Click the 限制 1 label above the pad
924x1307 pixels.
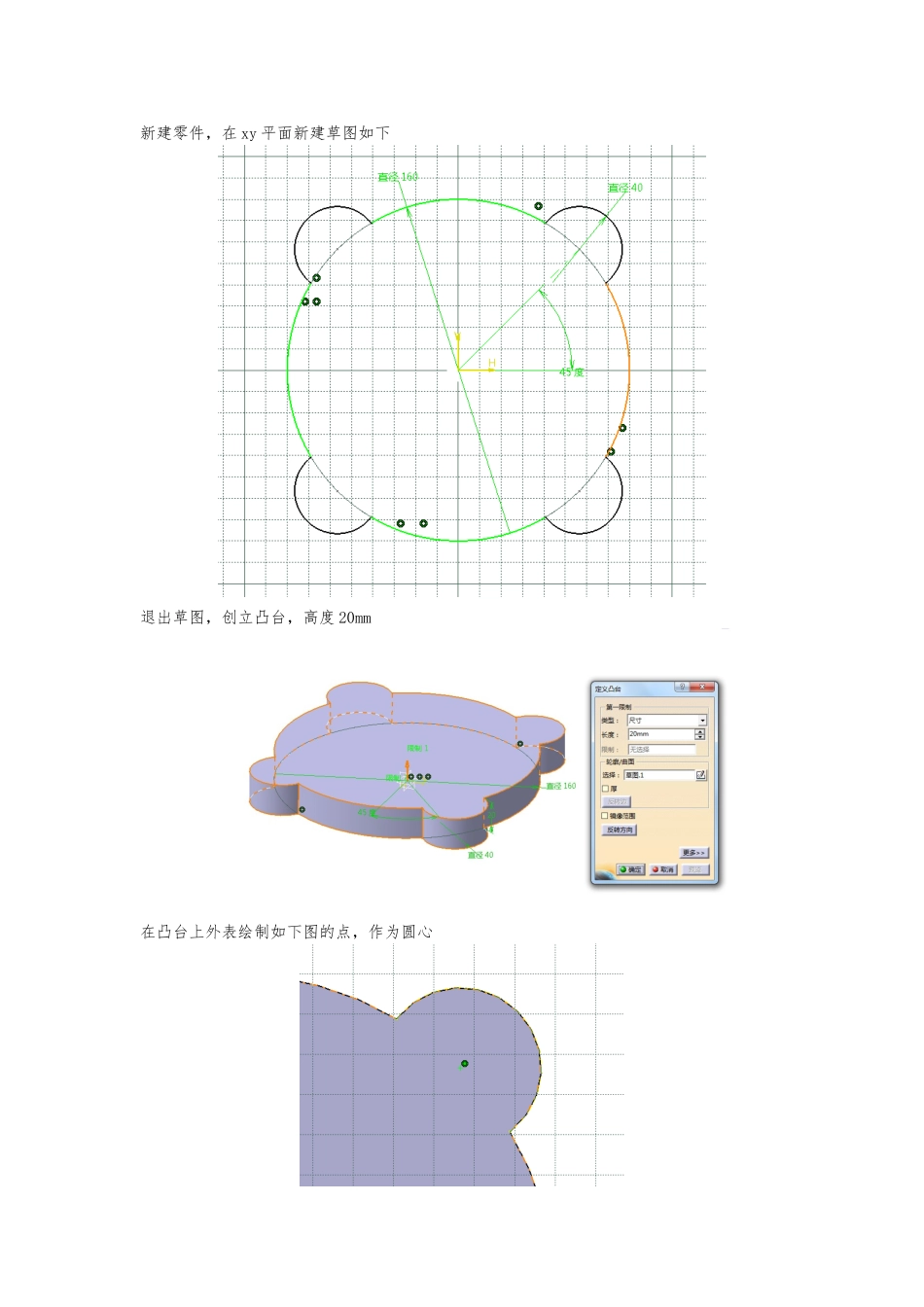pyautogui.click(x=417, y=748)
